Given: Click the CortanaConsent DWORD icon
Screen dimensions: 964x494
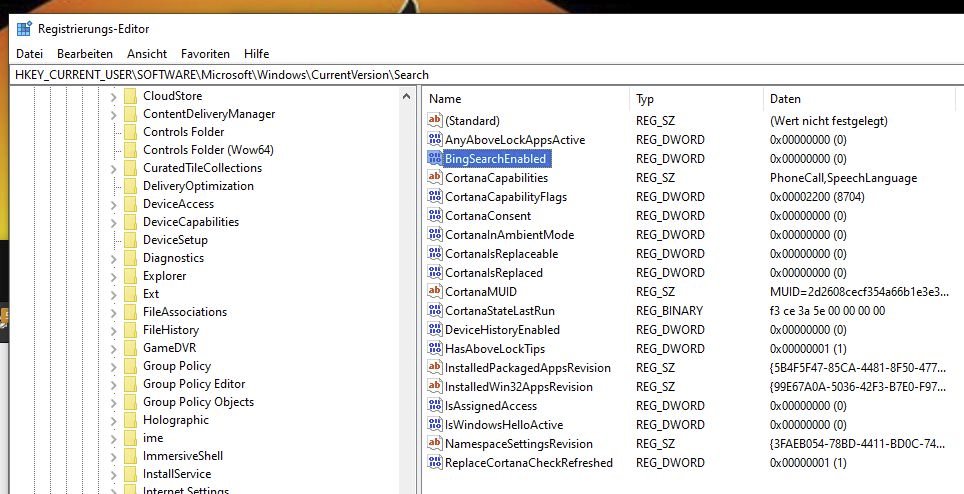Looking at the screenshot, I should (x=435, y=216).
